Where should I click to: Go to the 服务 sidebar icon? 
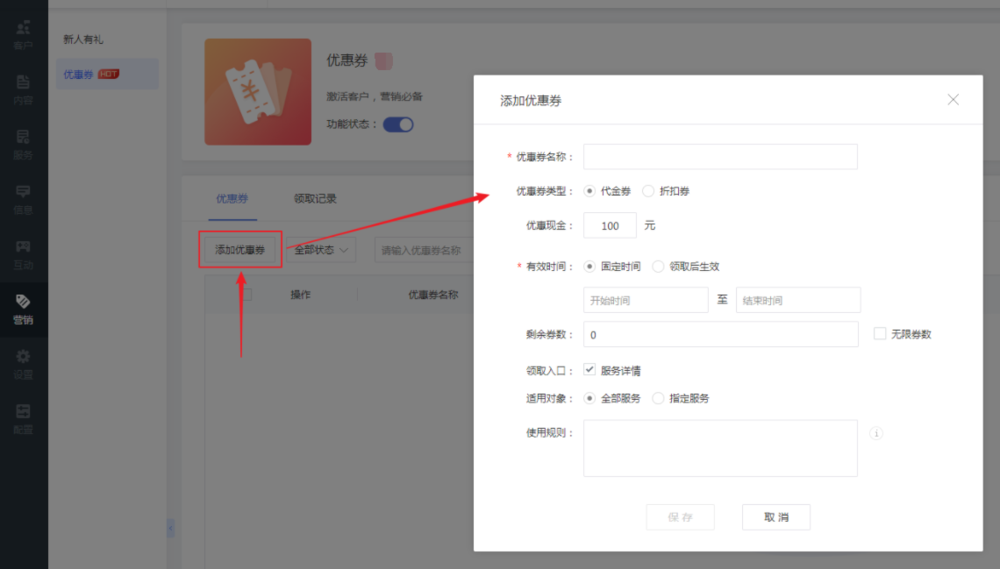23,144
